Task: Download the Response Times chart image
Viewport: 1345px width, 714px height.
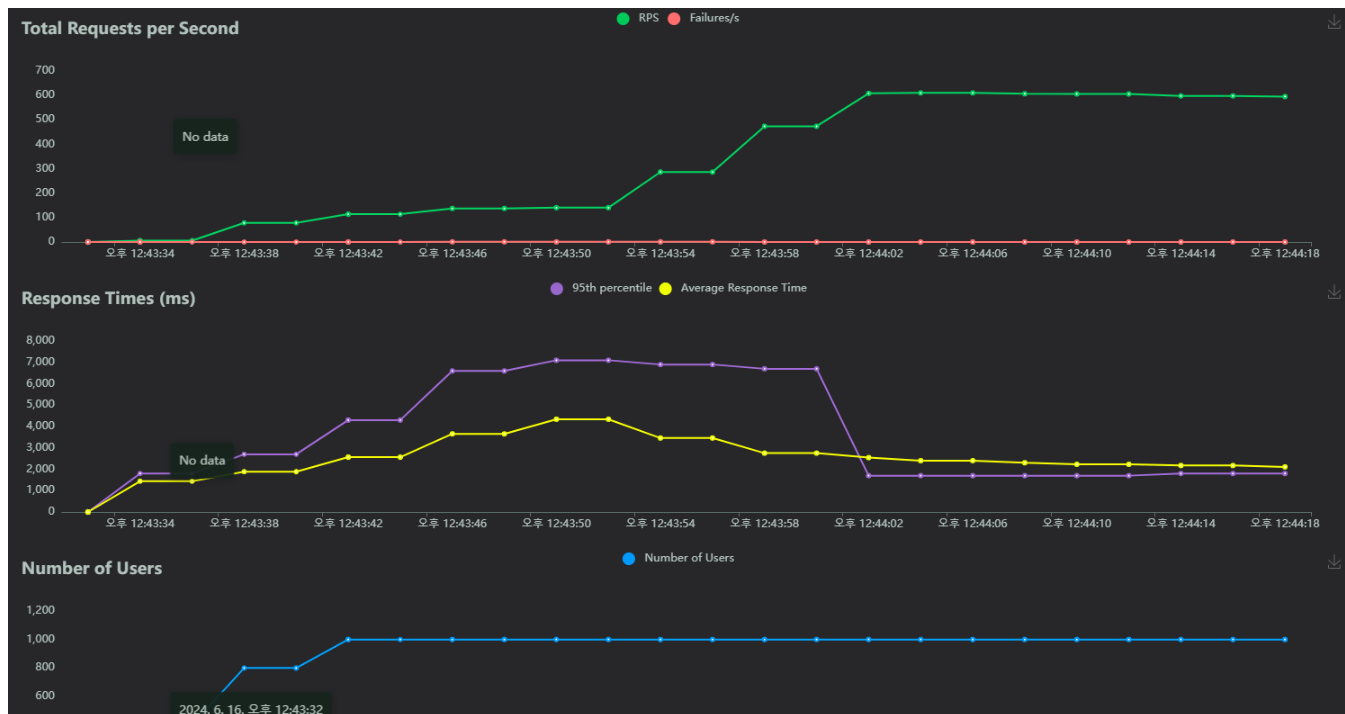Action: pyautogui.click(x=1333, y=292)
